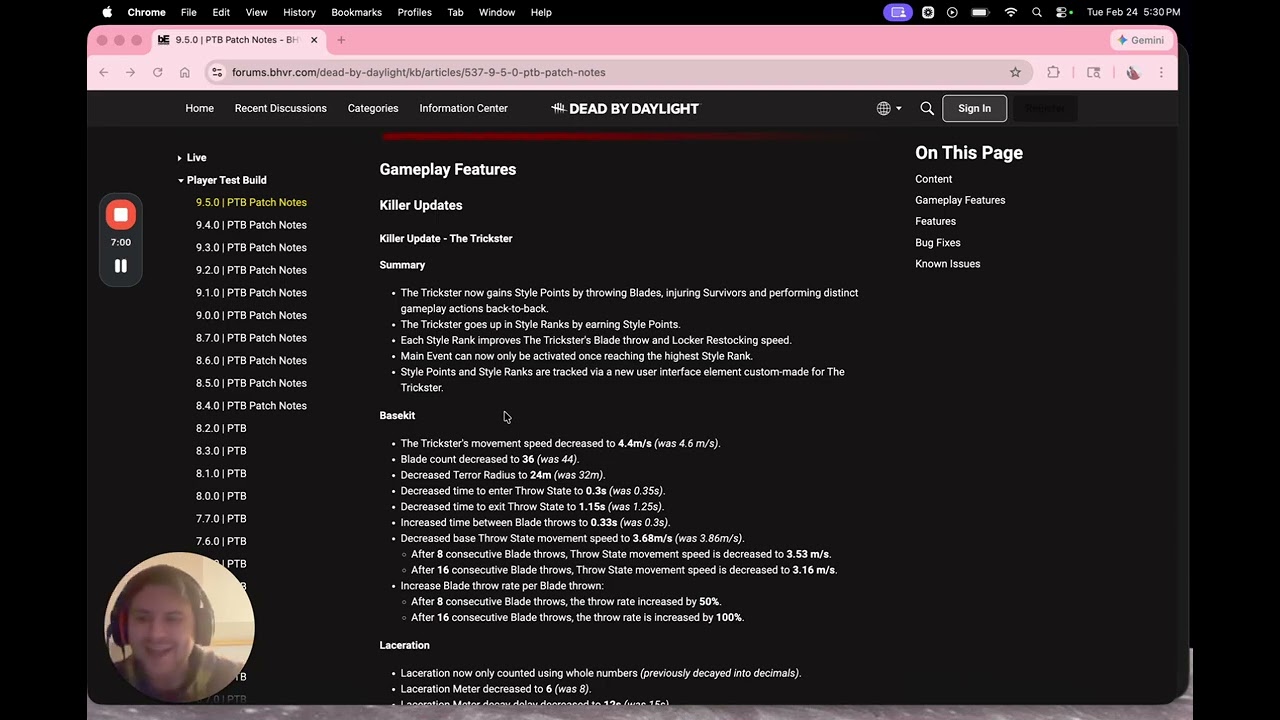Image resolution: width=1280 pixels, height=720 pixels.
Task: Jump to Features in On This Page
Action: (935, 221)
